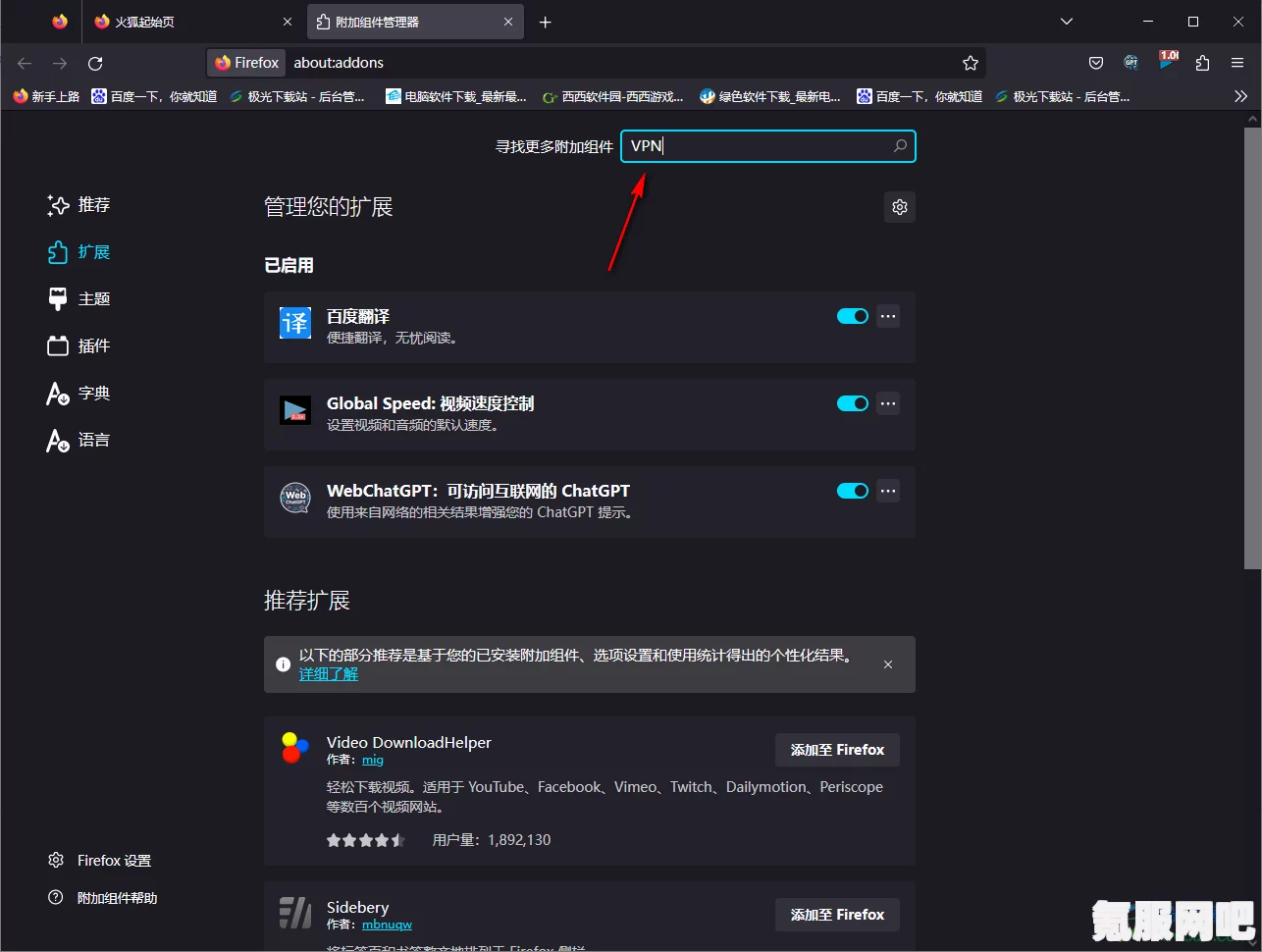Disable the 百度翻译 extension toggle
Viewport: 1262px width, 952px height.
click(x=853, y=316)
